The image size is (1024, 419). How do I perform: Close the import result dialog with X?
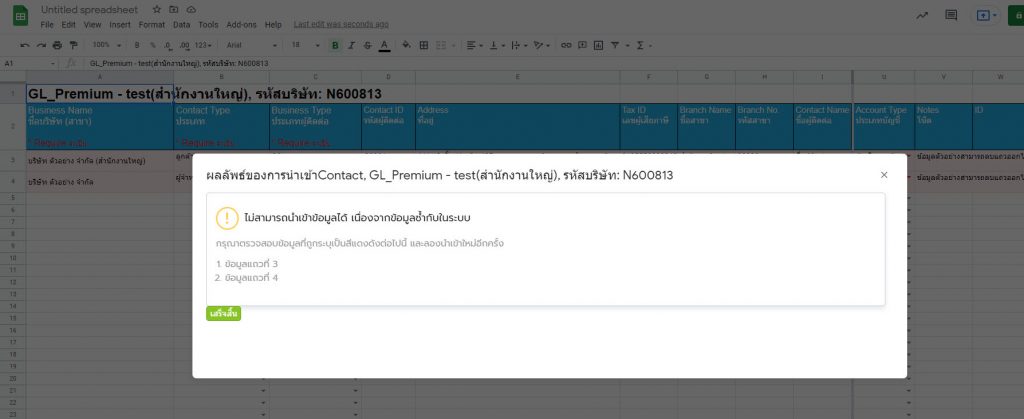click(884, 175)
